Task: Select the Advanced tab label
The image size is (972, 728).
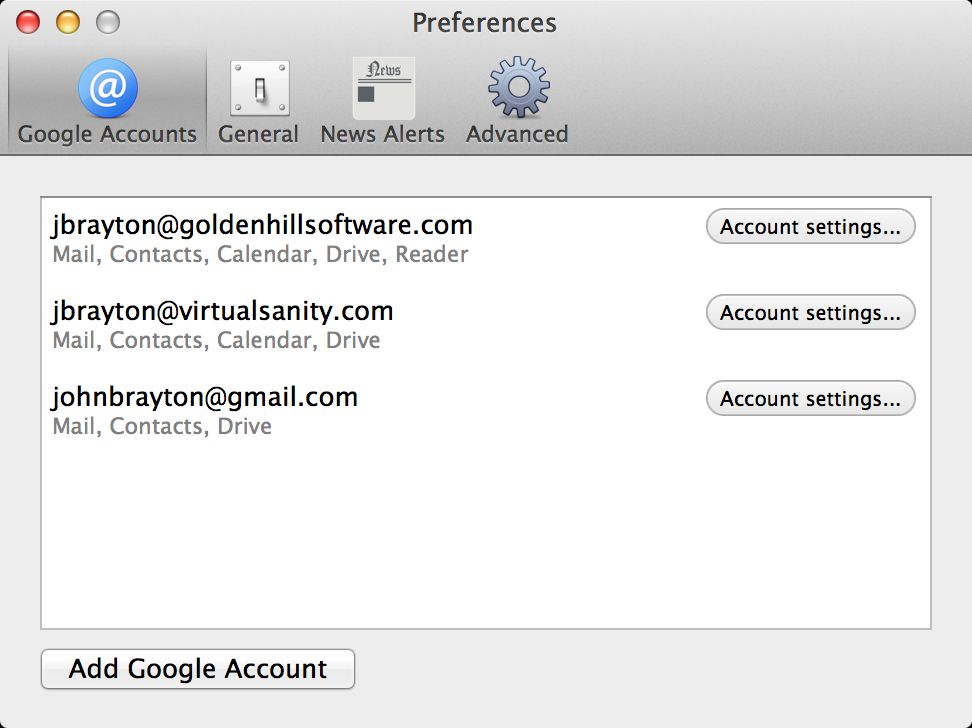Action: click(517, 134)
